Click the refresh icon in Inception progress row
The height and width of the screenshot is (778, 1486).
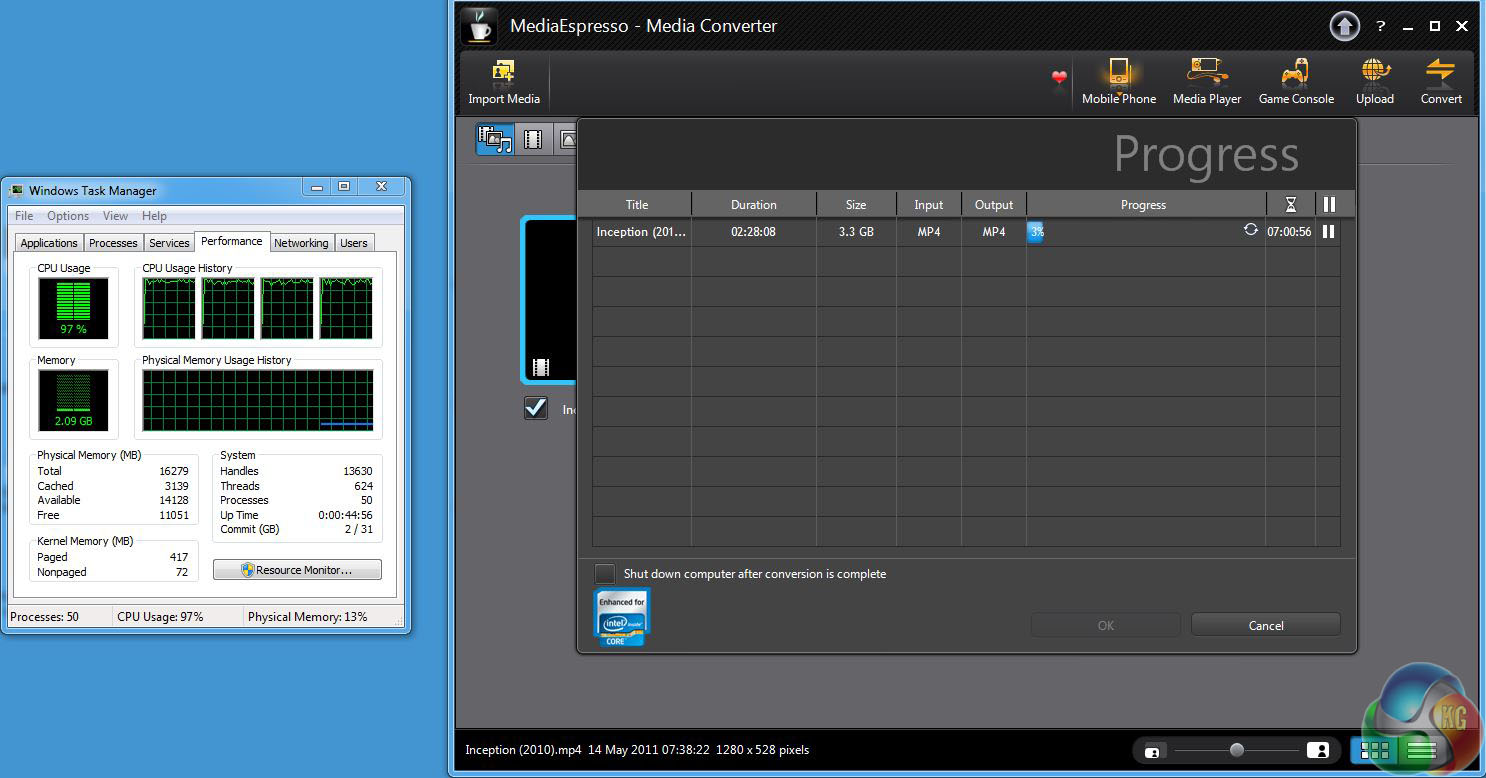(x=1250, y=230)
